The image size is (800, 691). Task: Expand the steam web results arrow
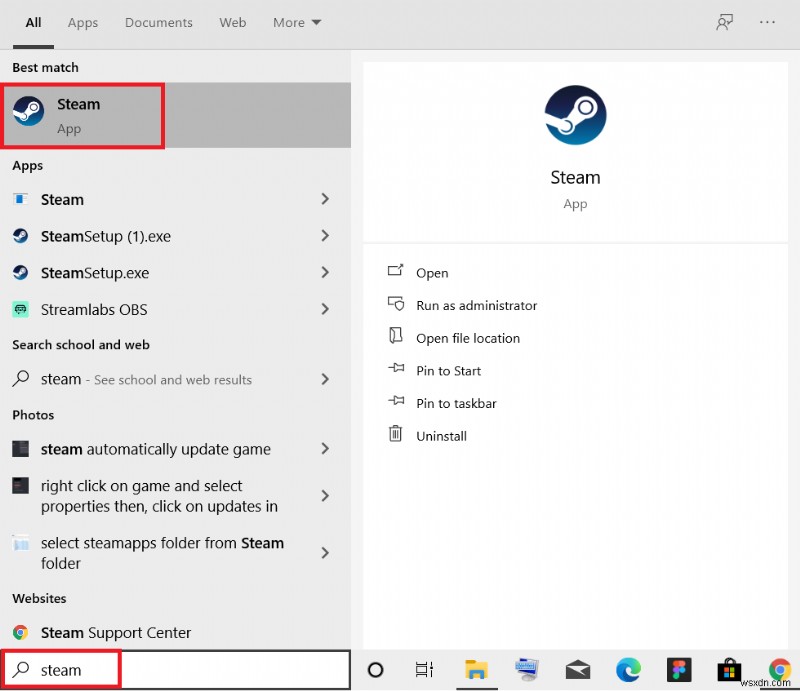[x=325, y=379]
